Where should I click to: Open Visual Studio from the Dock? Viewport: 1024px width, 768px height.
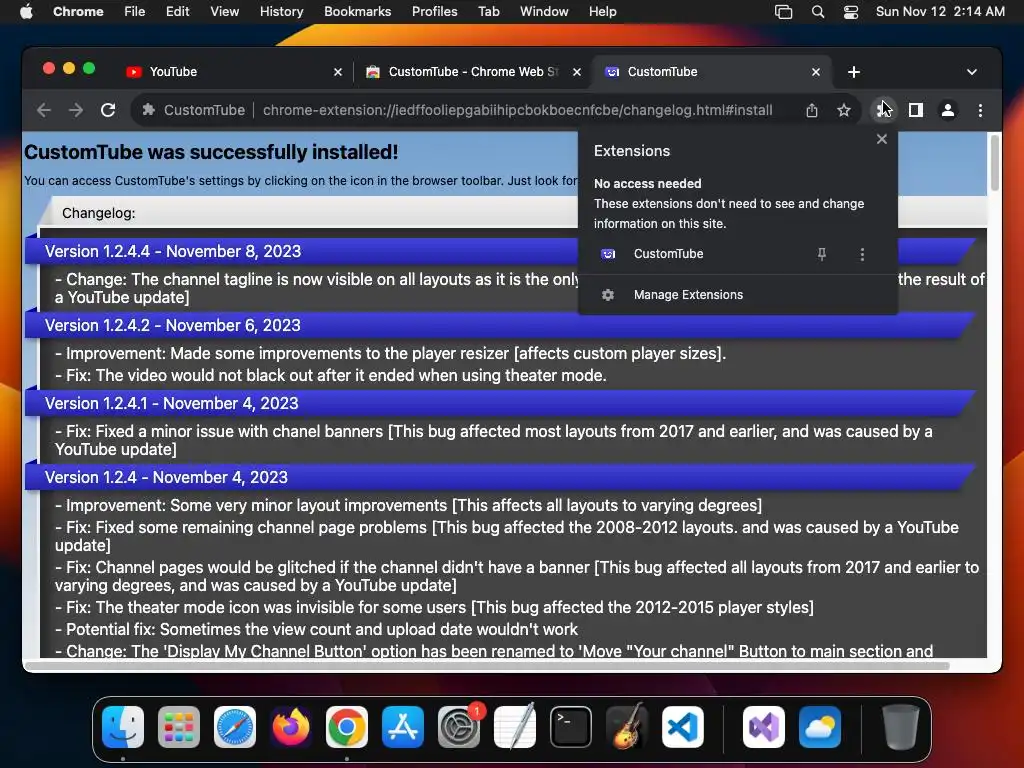click(x=764, y=727)
